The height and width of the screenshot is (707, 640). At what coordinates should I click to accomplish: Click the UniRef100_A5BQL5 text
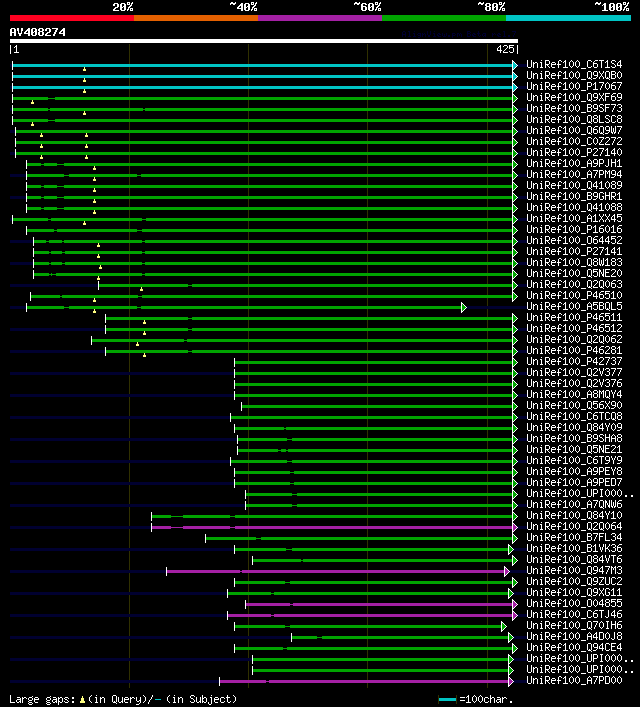click(574, 306)
